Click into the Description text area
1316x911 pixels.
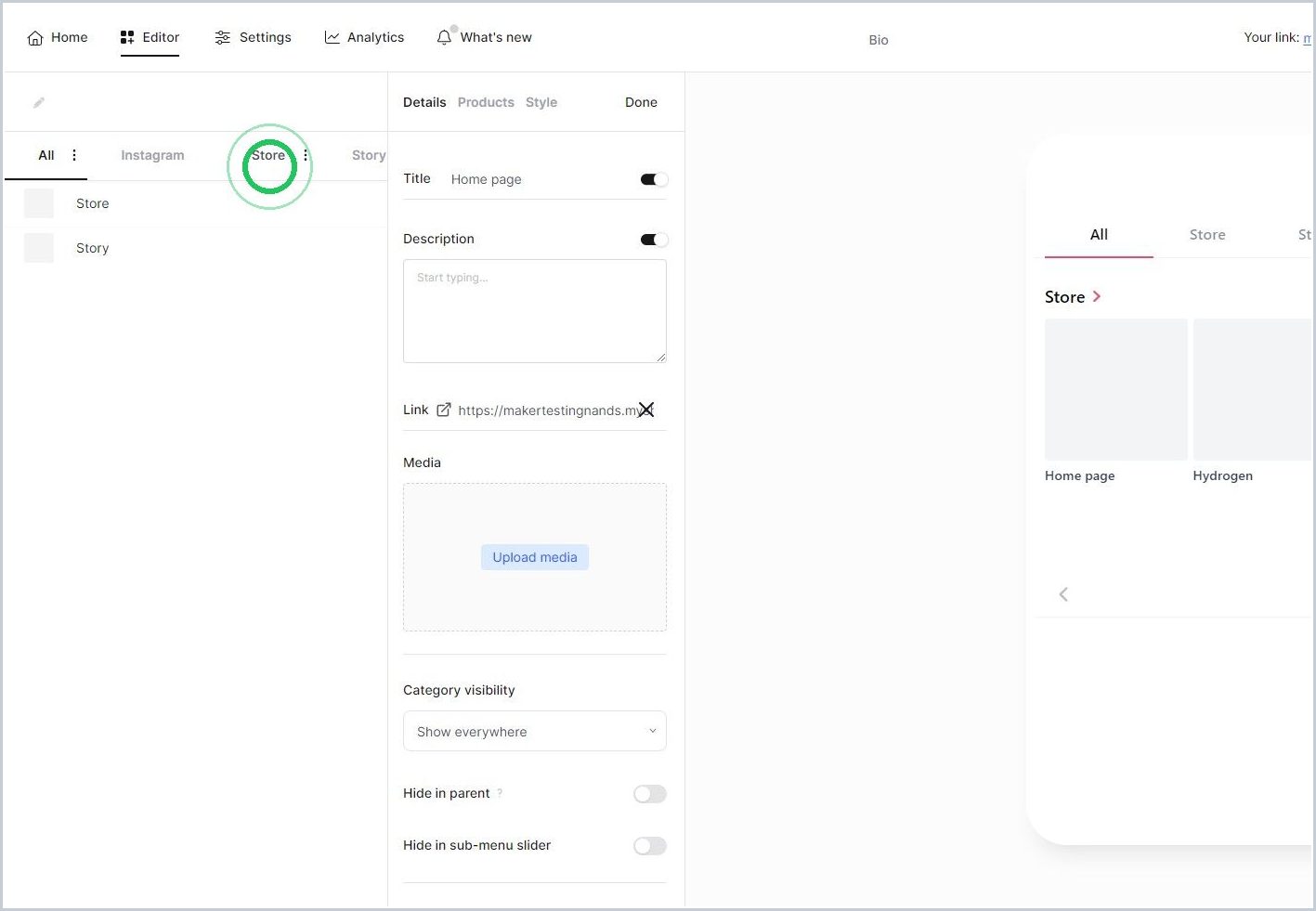[535, 311]
